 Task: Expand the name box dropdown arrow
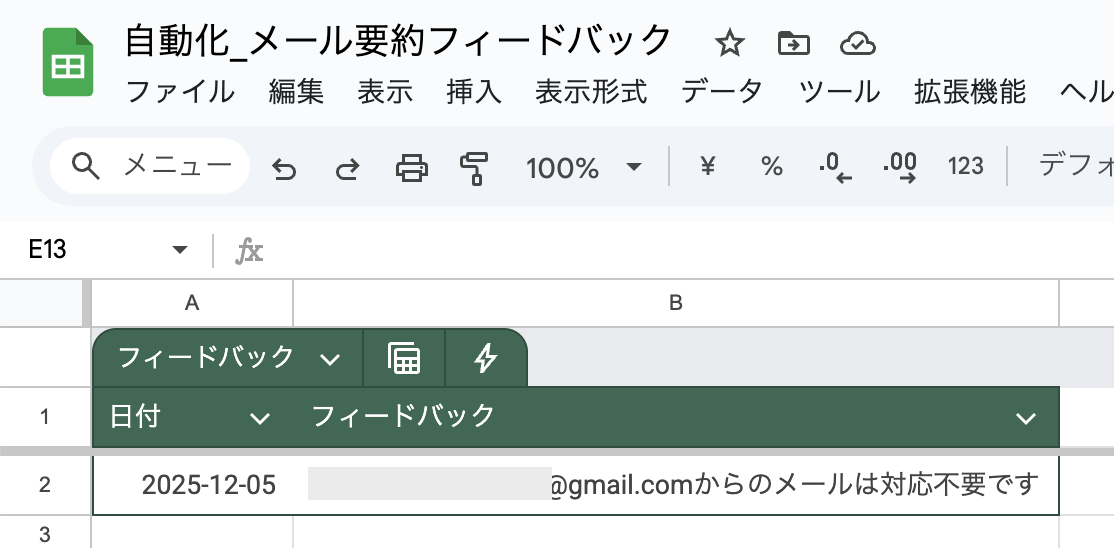(180, 249)
